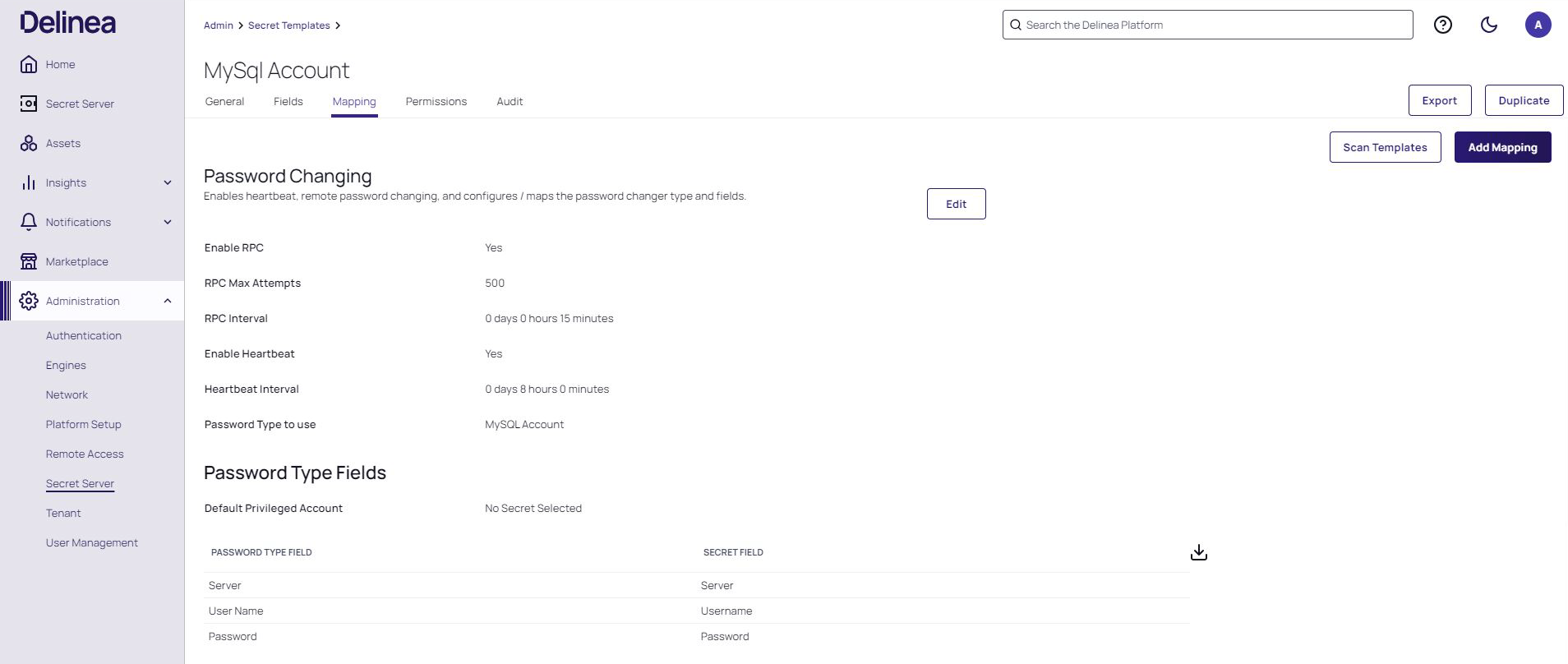Screen dimensions: 1568x664
Task: Open the Marketplace storefront icon
Action: point(29,261)
